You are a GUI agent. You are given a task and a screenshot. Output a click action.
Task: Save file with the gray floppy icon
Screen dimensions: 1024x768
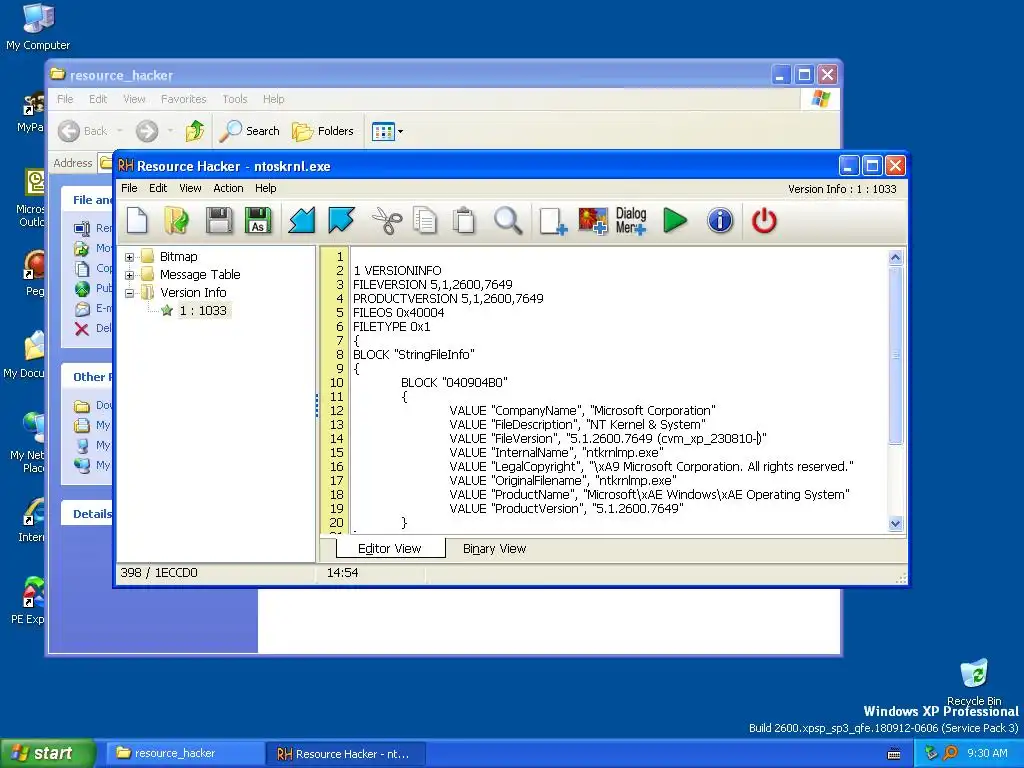[219, 221]
